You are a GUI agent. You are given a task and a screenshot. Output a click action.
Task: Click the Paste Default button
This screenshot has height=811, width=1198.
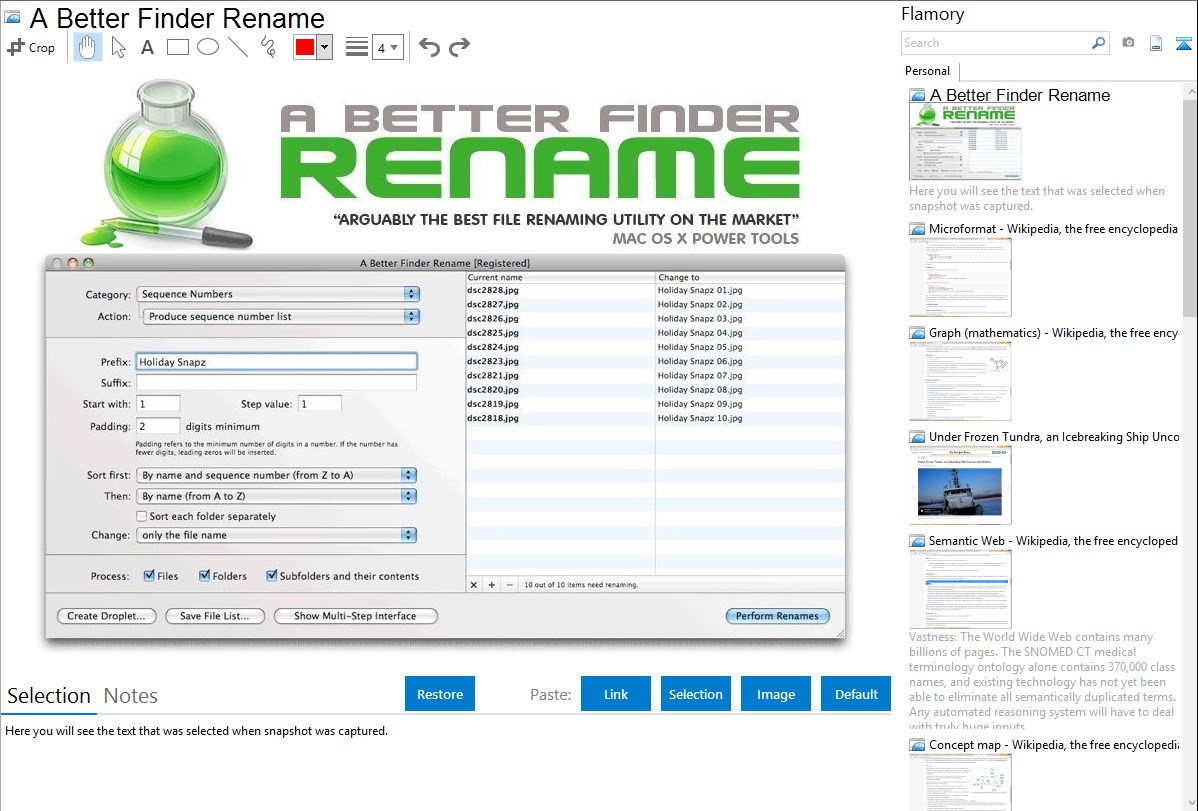point(856,694)
